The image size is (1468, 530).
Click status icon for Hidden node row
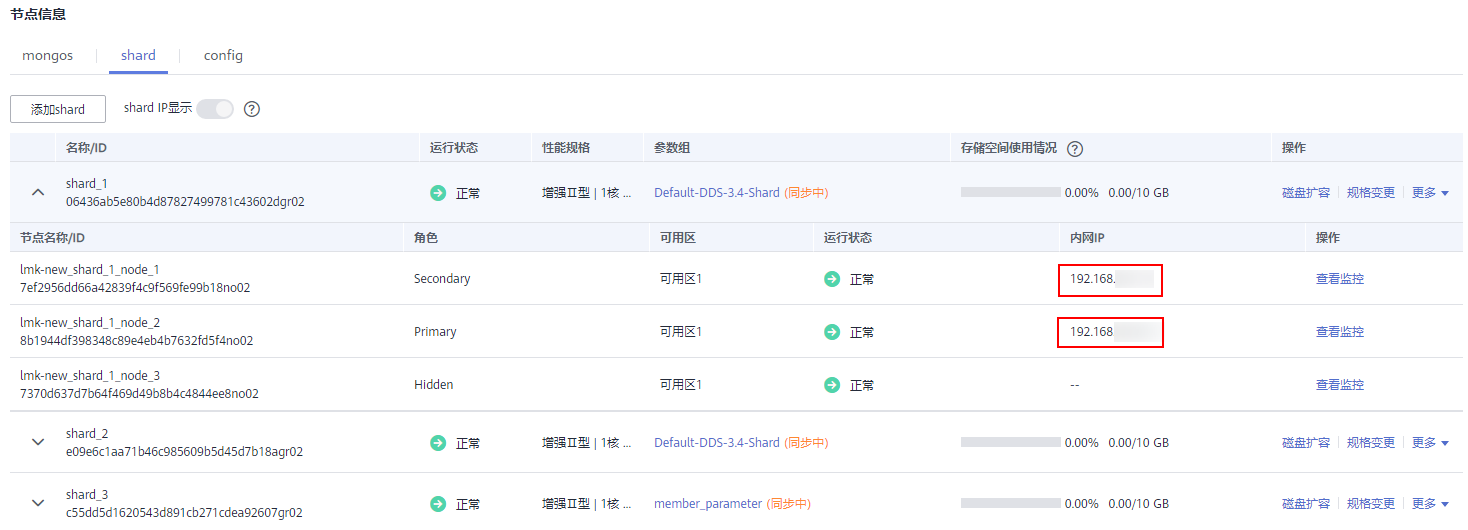click(832, 385)
